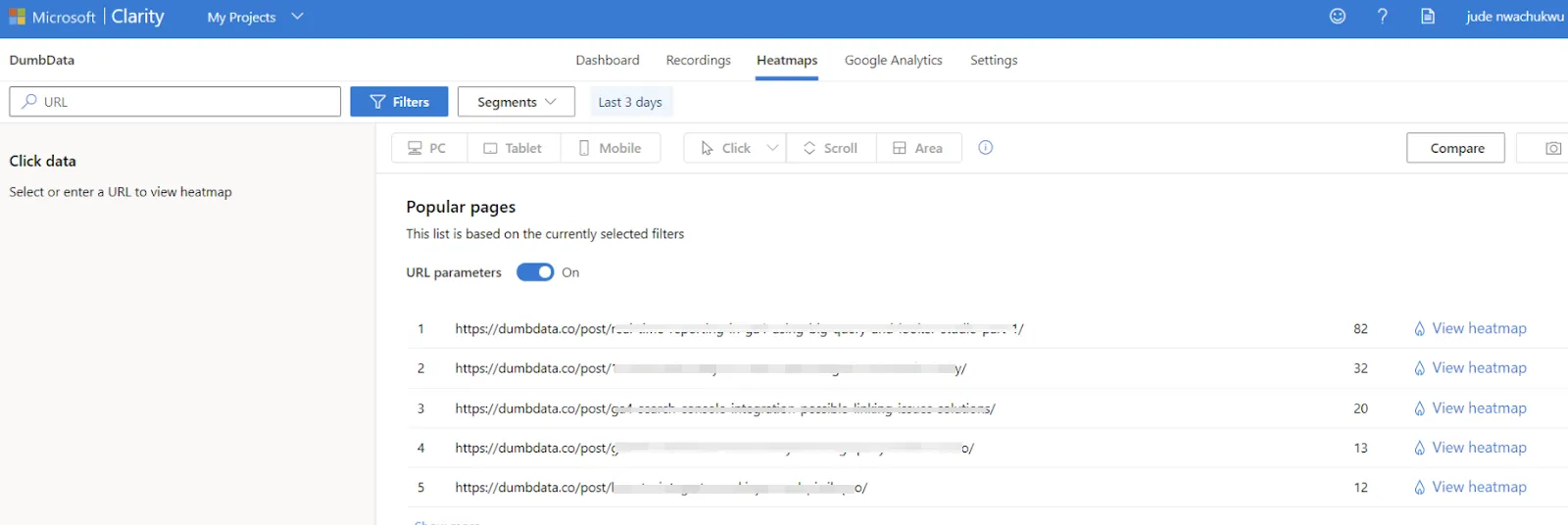Turn off the URL parameters toggle
Image resolution: width=1568 pixels, height=525 pixels.
(535, 272)
